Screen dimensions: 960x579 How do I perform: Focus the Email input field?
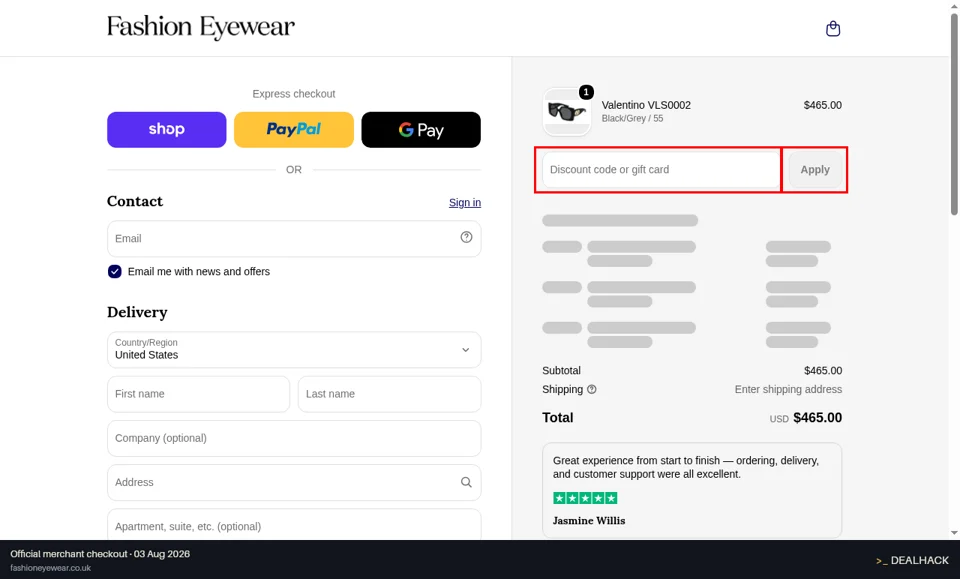[294, 239]
